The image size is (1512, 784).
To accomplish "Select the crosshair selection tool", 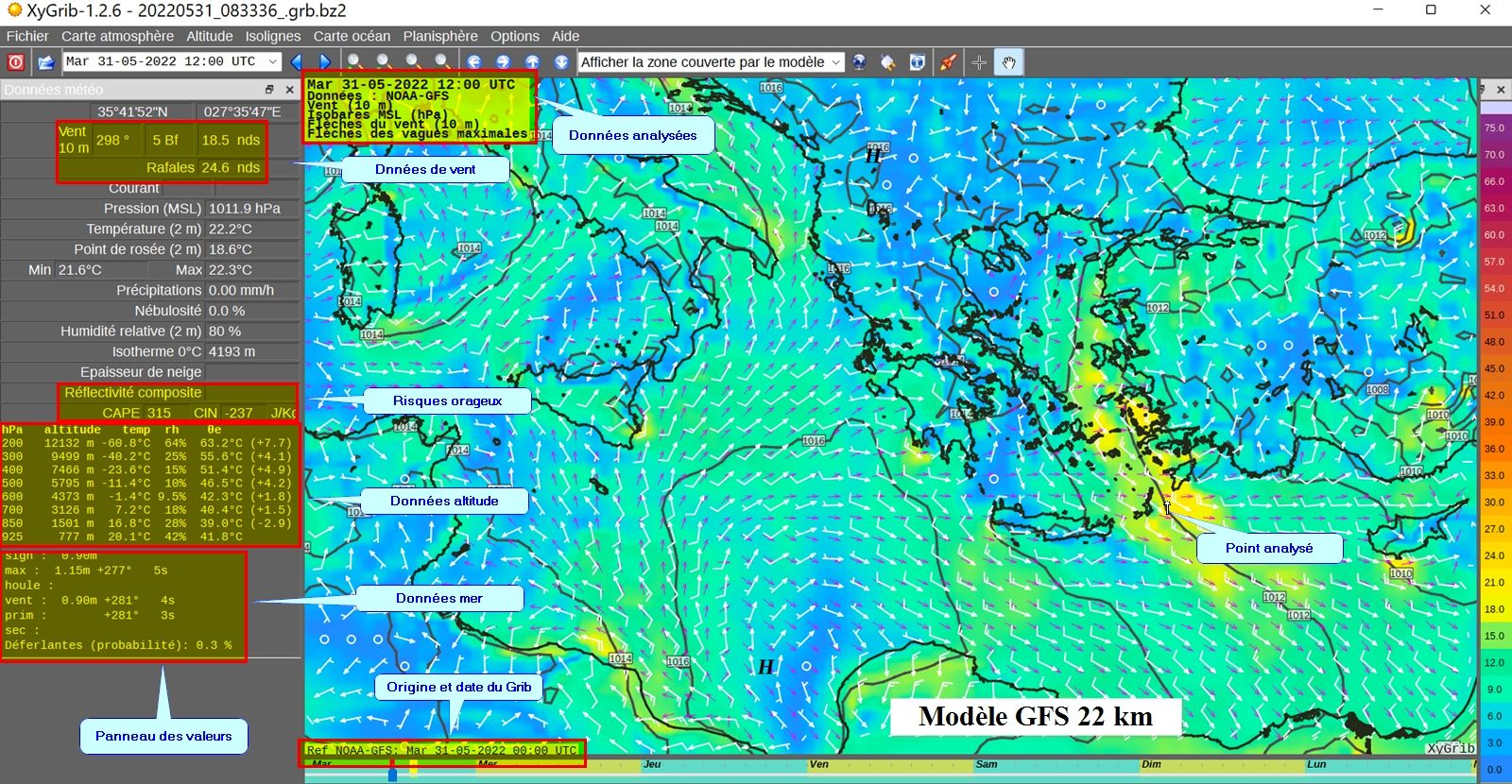I will (979, 62).
